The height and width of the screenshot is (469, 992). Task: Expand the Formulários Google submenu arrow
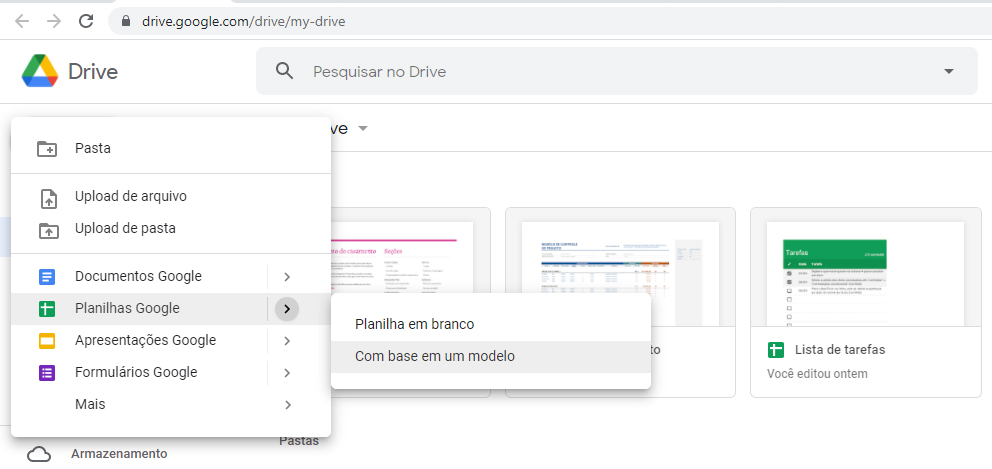287,373
